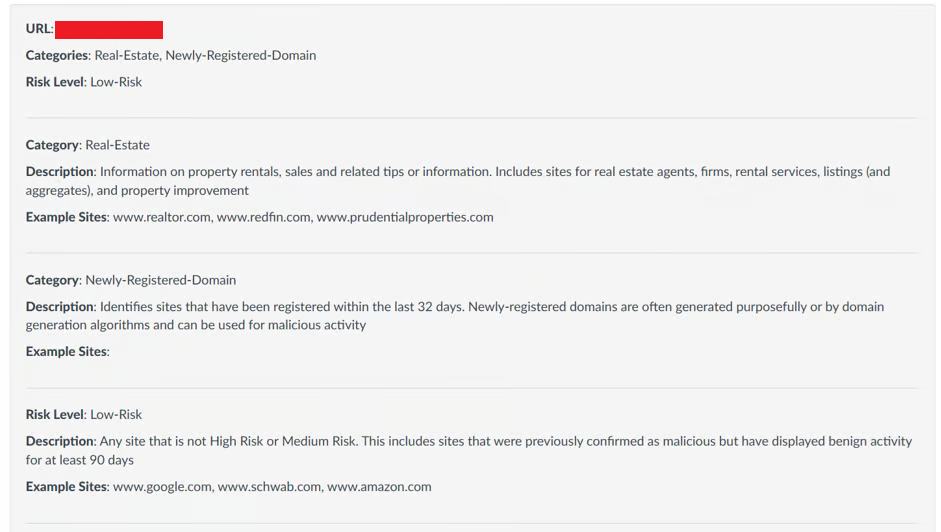The width and height of the screenshot is (941, 532).
Task: Click the Category: Real-Estate heading
Action: pos(88,145)
